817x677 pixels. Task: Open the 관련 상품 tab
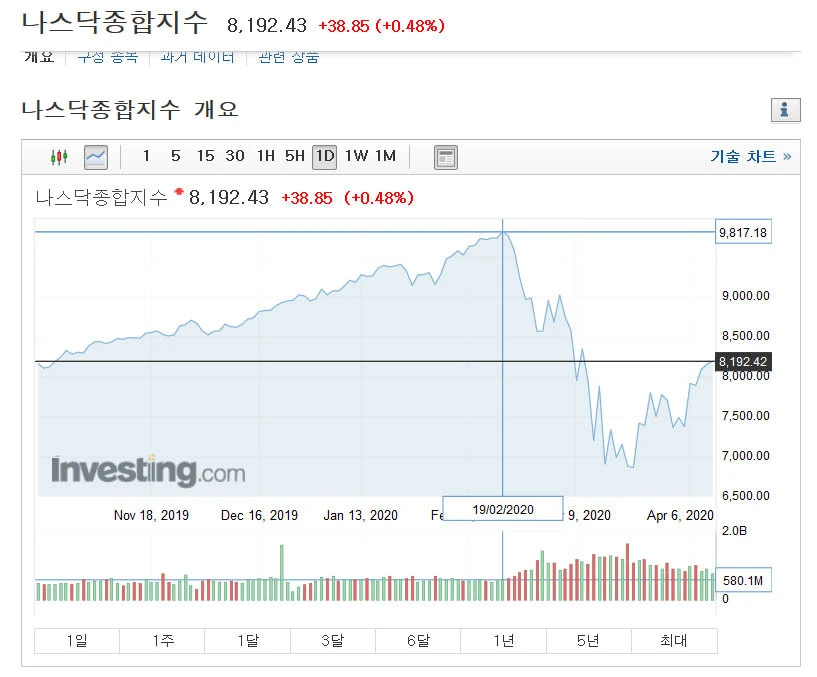[289, 57]
